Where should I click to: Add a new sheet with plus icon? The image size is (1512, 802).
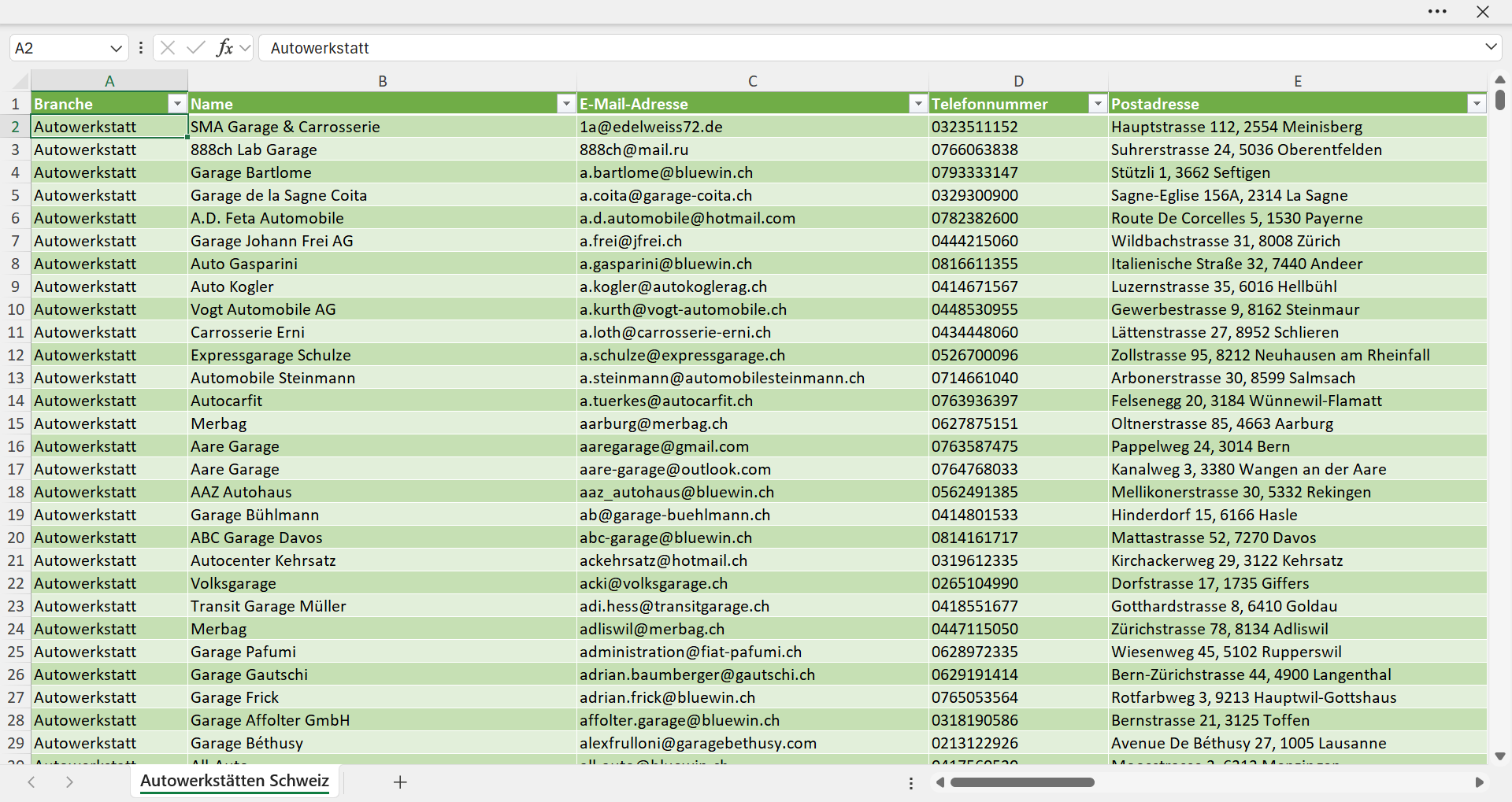[400, 782]
